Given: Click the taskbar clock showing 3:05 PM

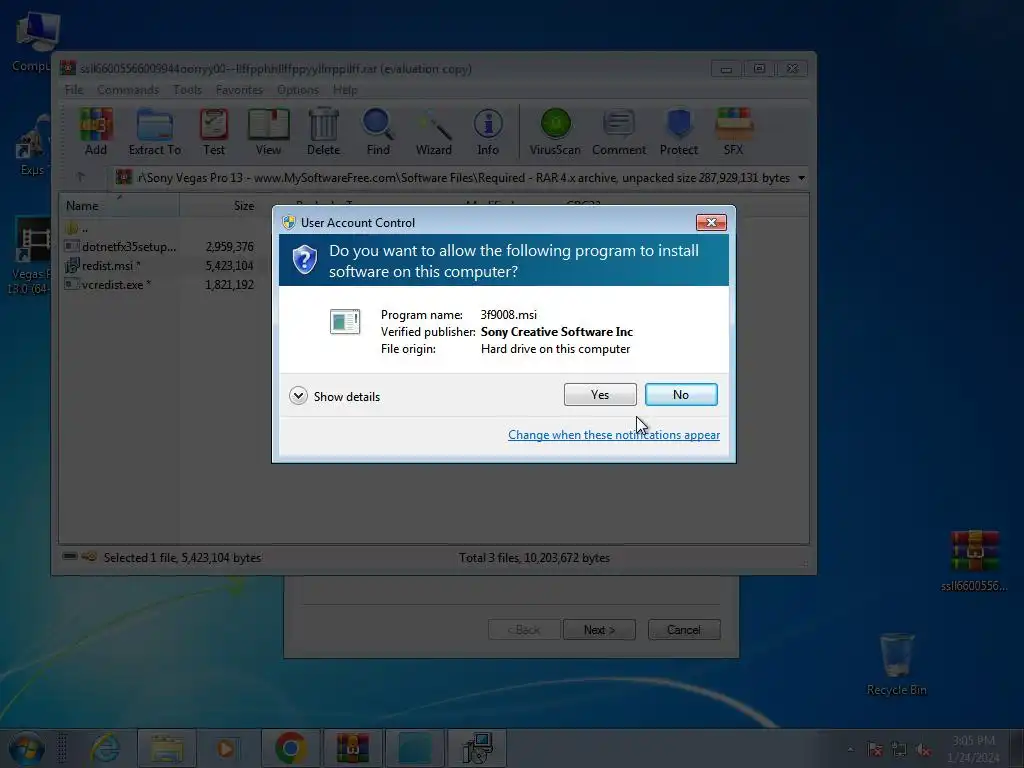Looking at the screenshot, I should [973, 749].
